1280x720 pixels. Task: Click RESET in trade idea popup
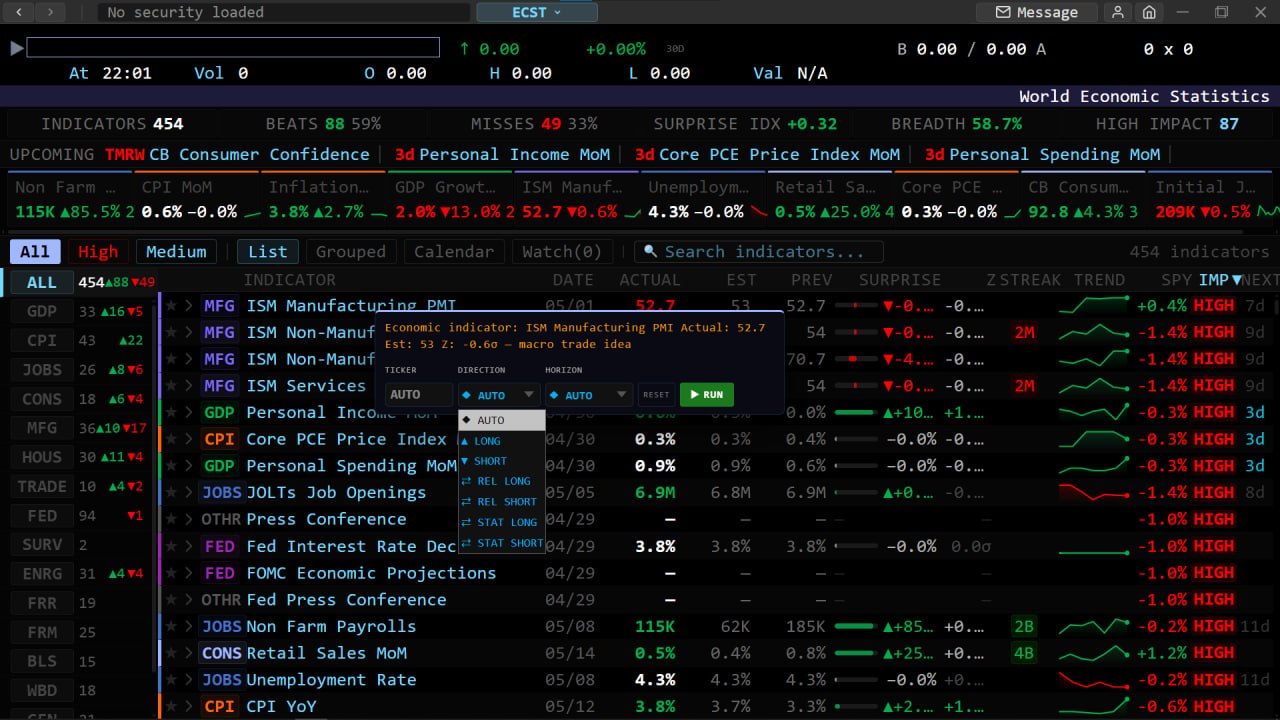(x=656, y=395)
